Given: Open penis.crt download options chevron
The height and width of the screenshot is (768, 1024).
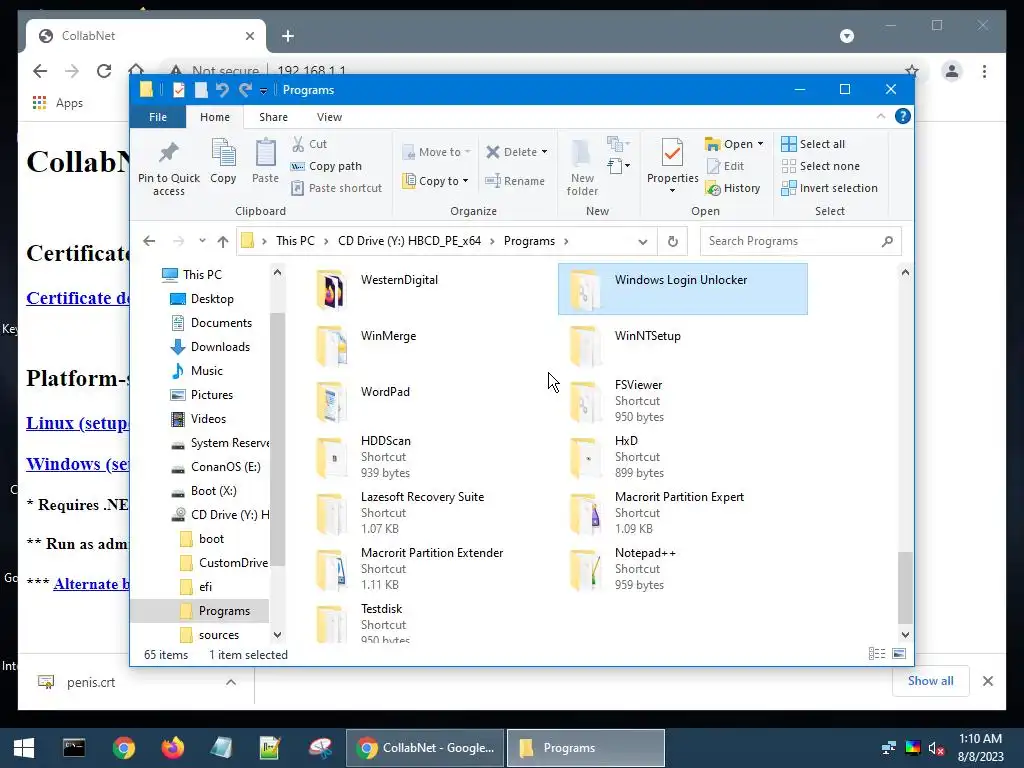Looking at the screenshot, I should click(x=231, y=682).
